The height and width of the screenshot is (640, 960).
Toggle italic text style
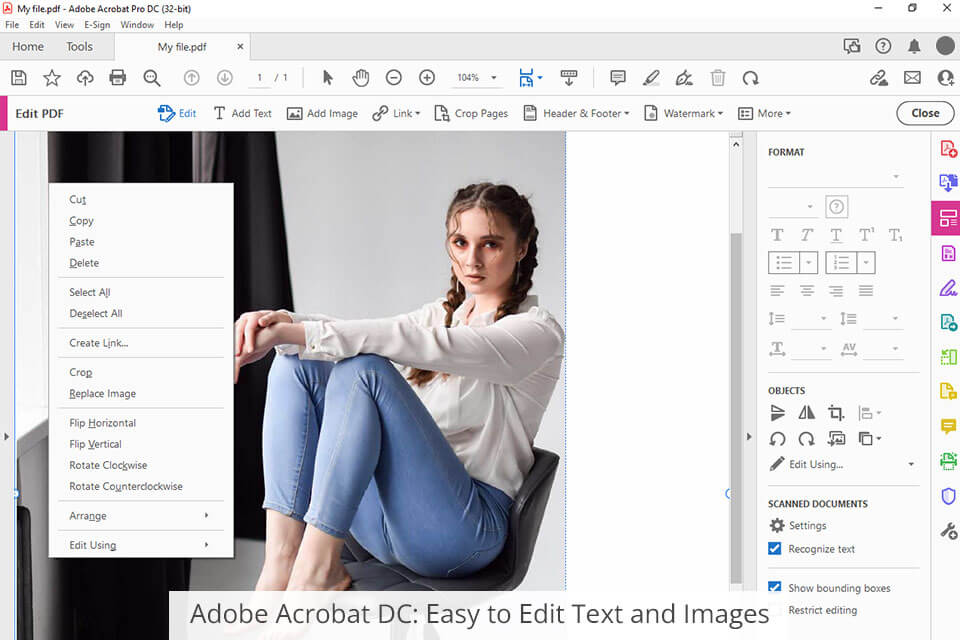pos(806,235)
